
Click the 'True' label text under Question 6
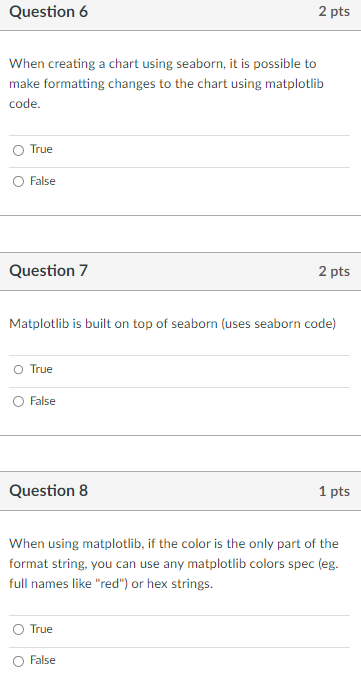pos(41,149)
